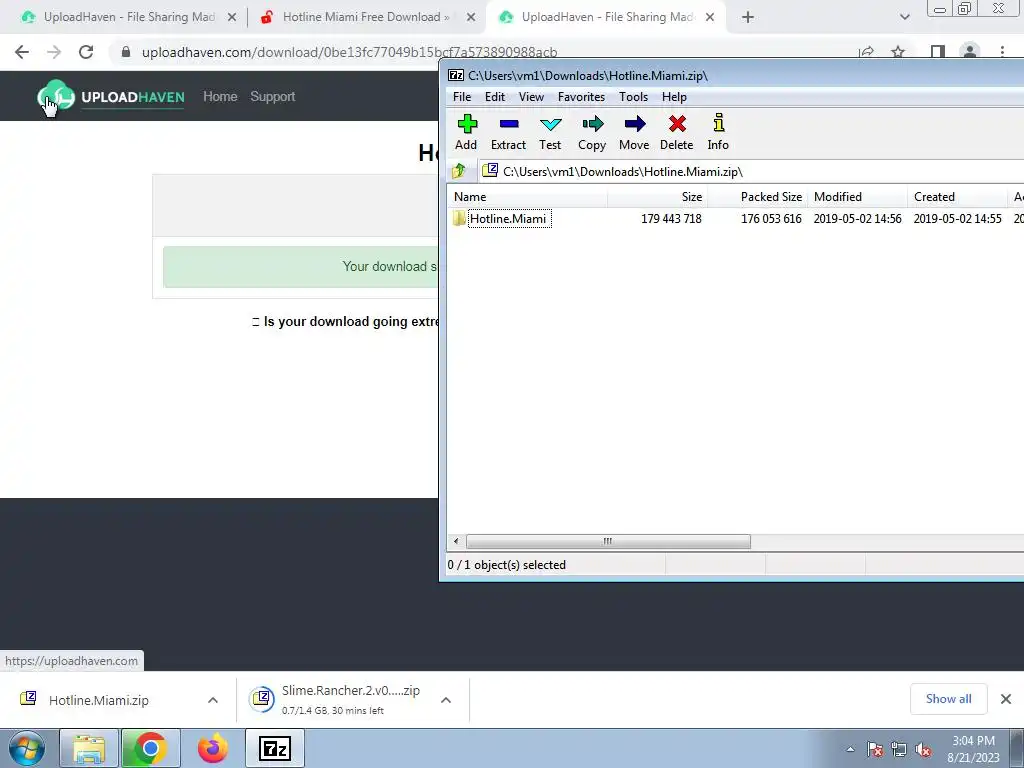Click the uploadhaven.com URL address bar

point(349,52)
